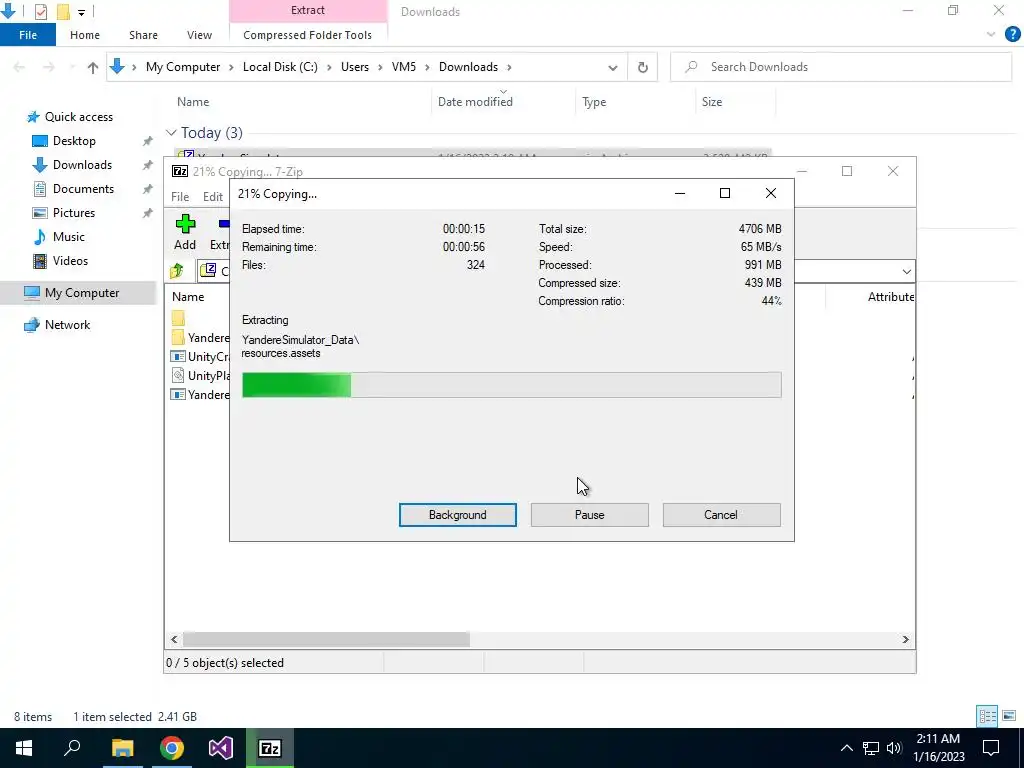Open the Windows Start menu

pos(24,748)
